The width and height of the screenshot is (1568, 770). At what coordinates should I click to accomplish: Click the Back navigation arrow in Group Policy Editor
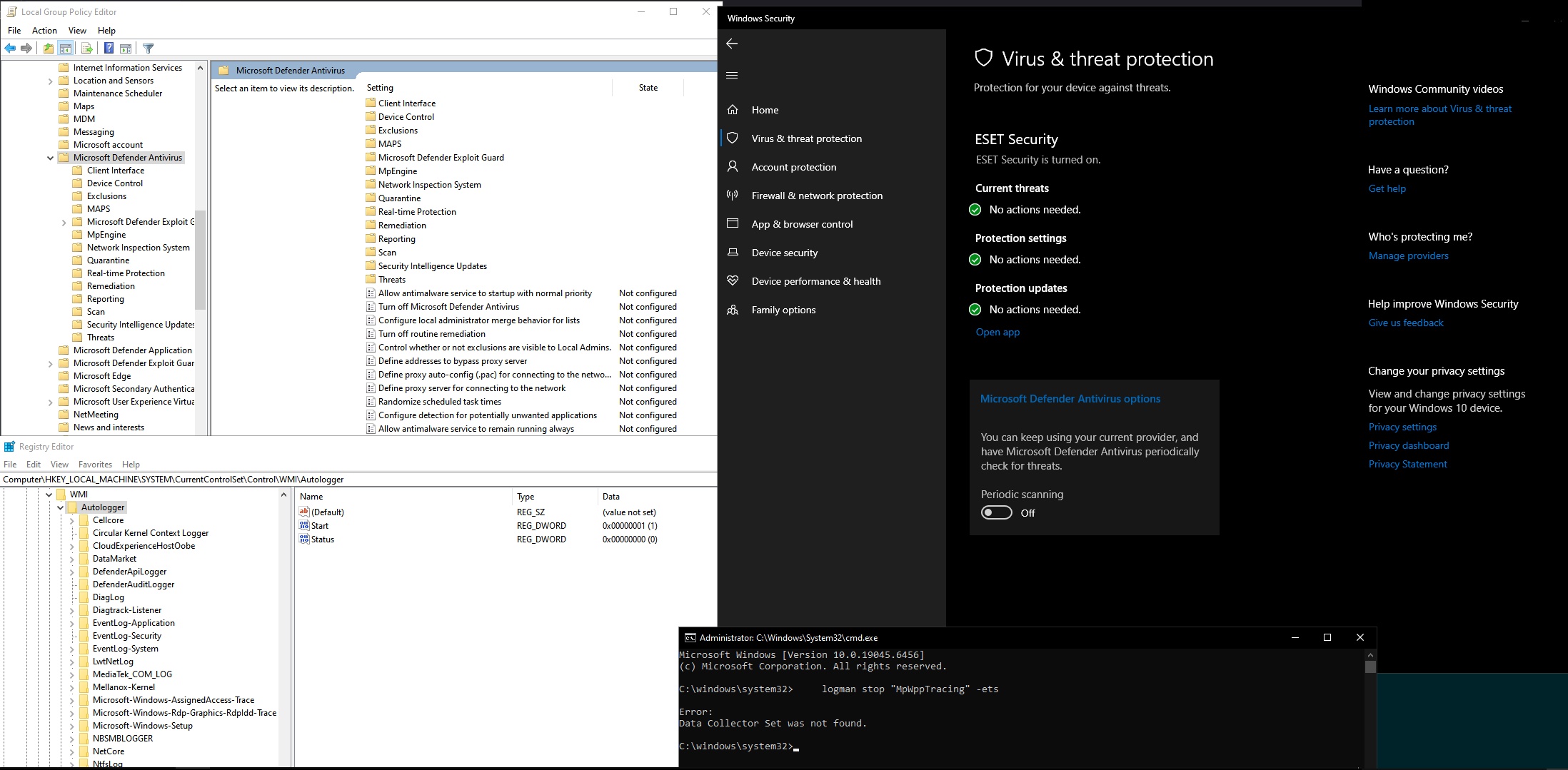click(x=10, y=48)
